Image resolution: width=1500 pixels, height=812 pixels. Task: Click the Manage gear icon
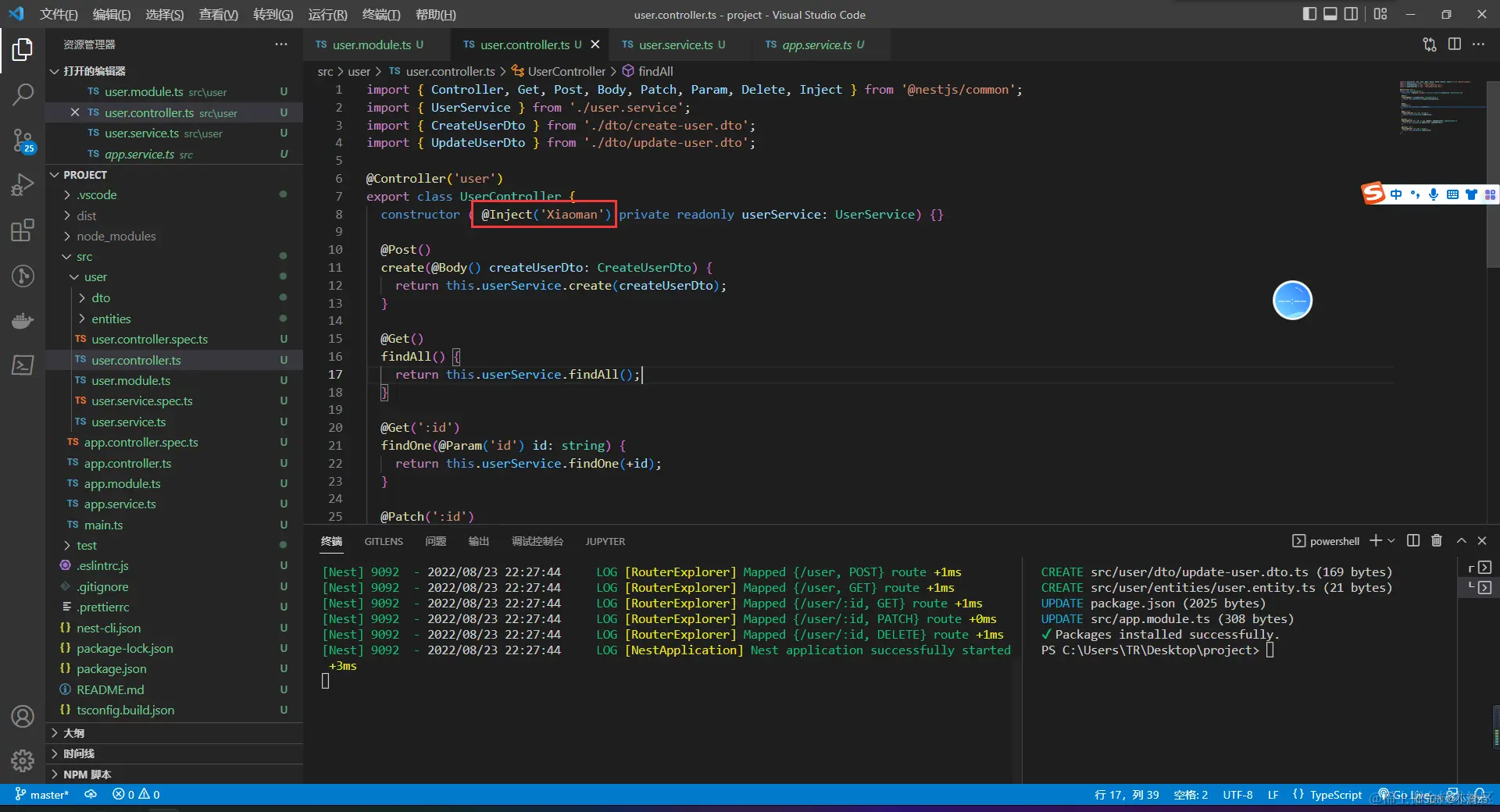click(x=23, y=760)
